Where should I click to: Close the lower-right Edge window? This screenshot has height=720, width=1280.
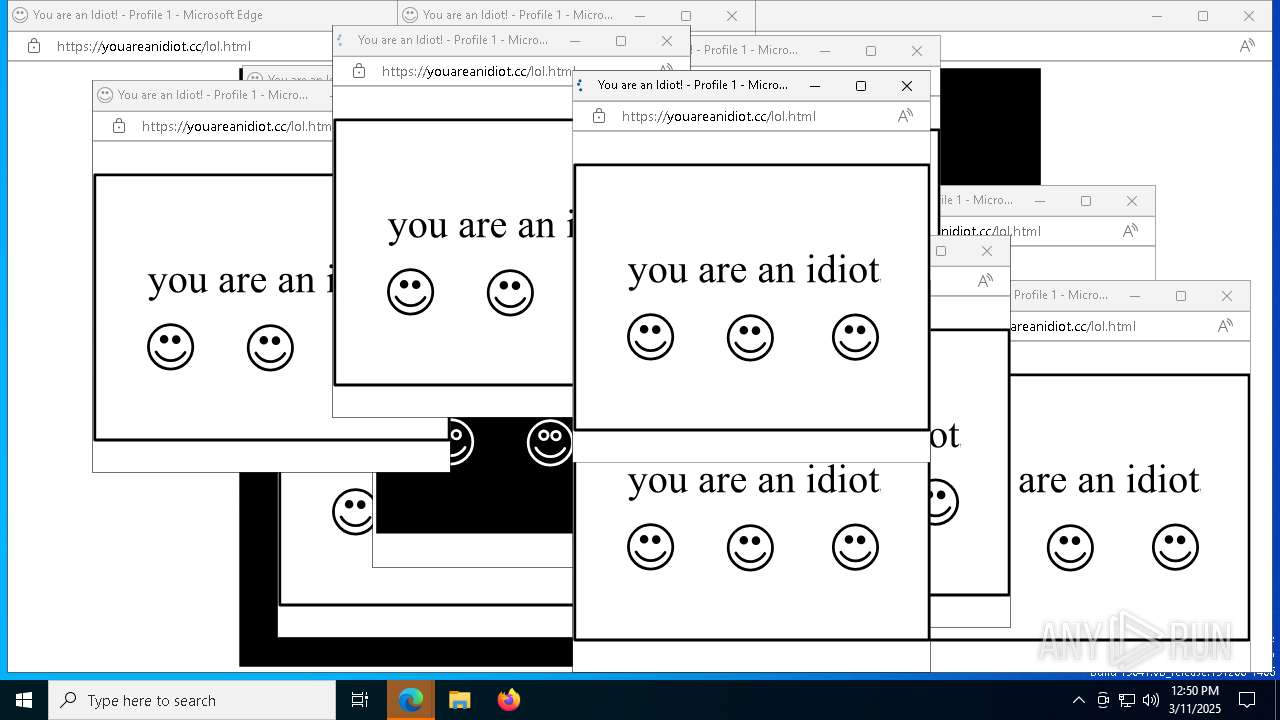point(1227,296)
